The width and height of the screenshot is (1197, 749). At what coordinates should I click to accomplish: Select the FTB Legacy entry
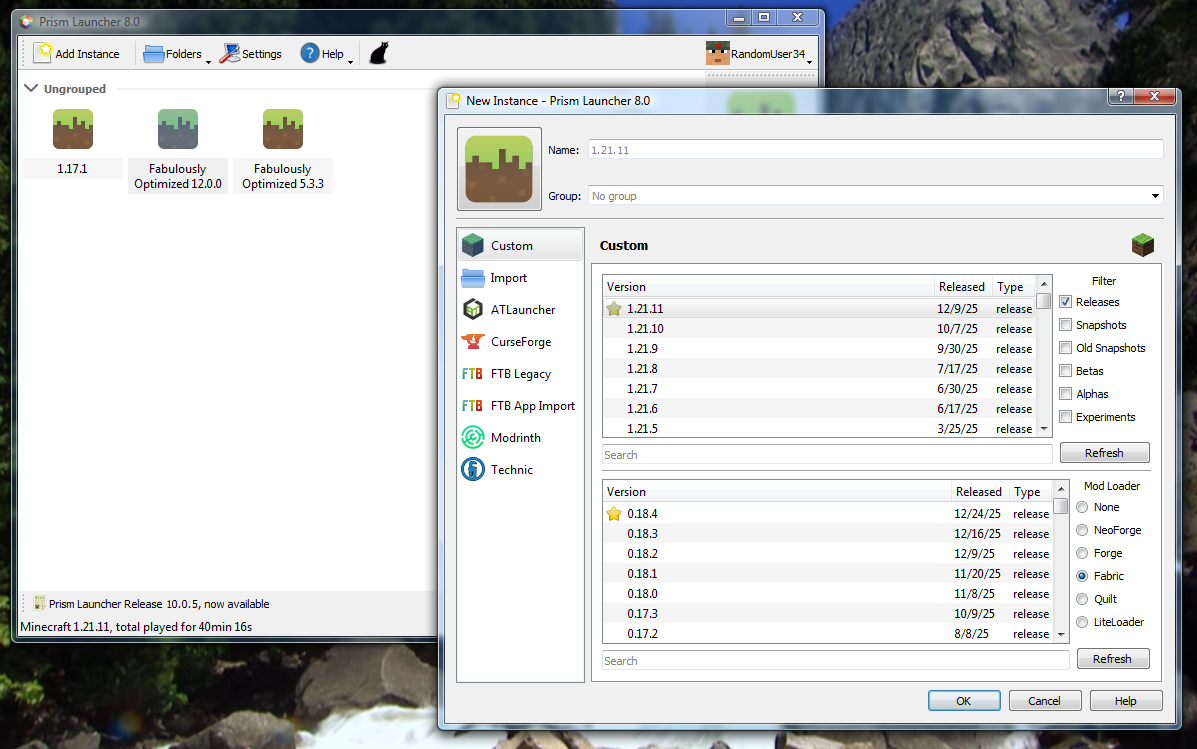click(520, 374)
